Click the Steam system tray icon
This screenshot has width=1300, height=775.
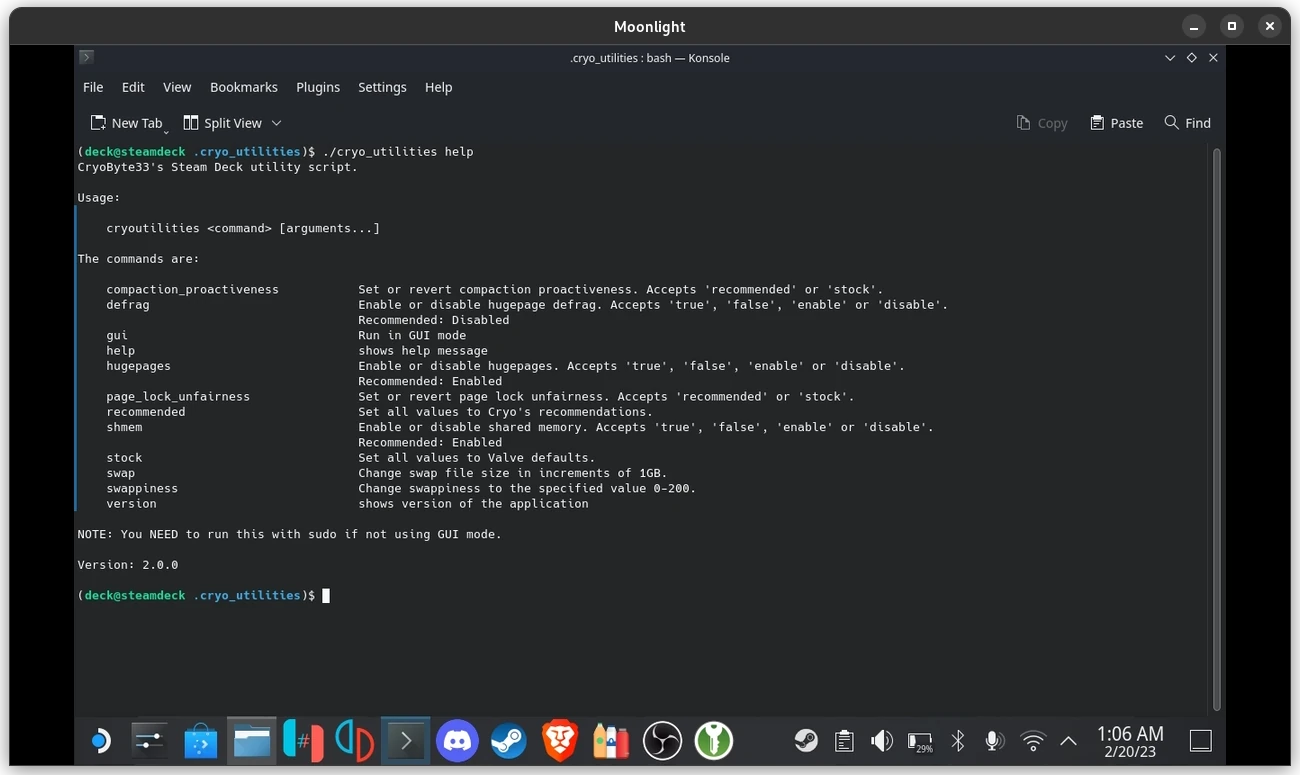[x=806, y=741]
